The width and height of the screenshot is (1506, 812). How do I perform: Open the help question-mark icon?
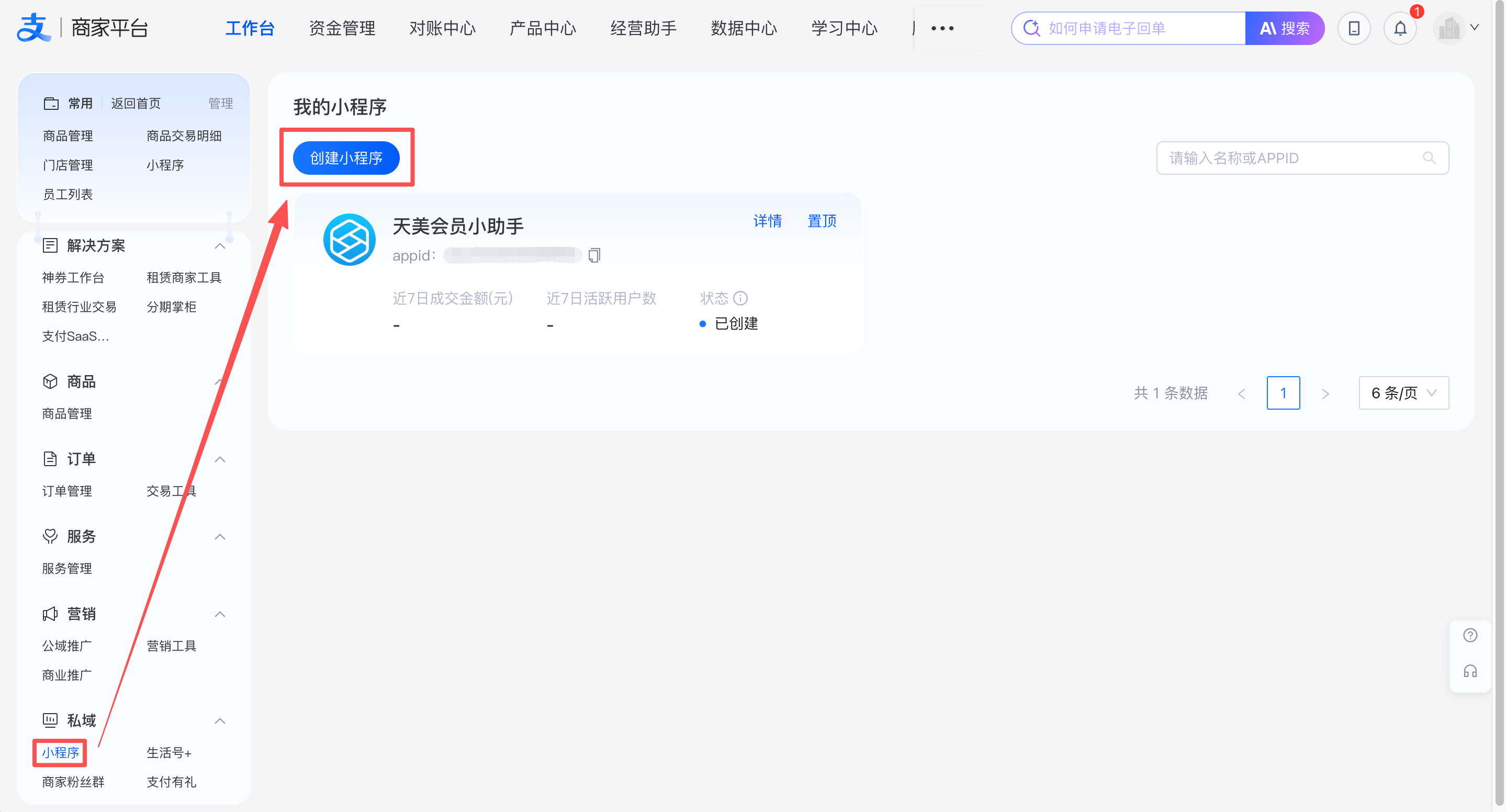(x=1470, y=636)
